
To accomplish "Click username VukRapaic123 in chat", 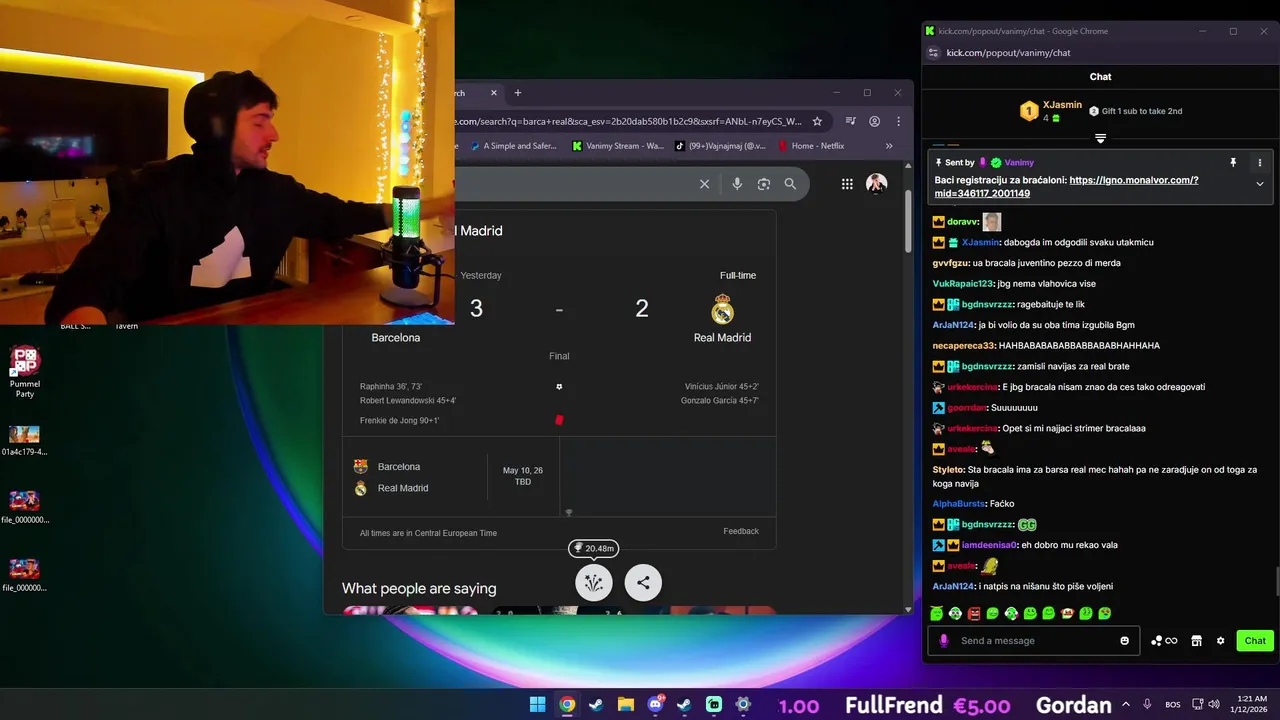I will click(963, 284).
